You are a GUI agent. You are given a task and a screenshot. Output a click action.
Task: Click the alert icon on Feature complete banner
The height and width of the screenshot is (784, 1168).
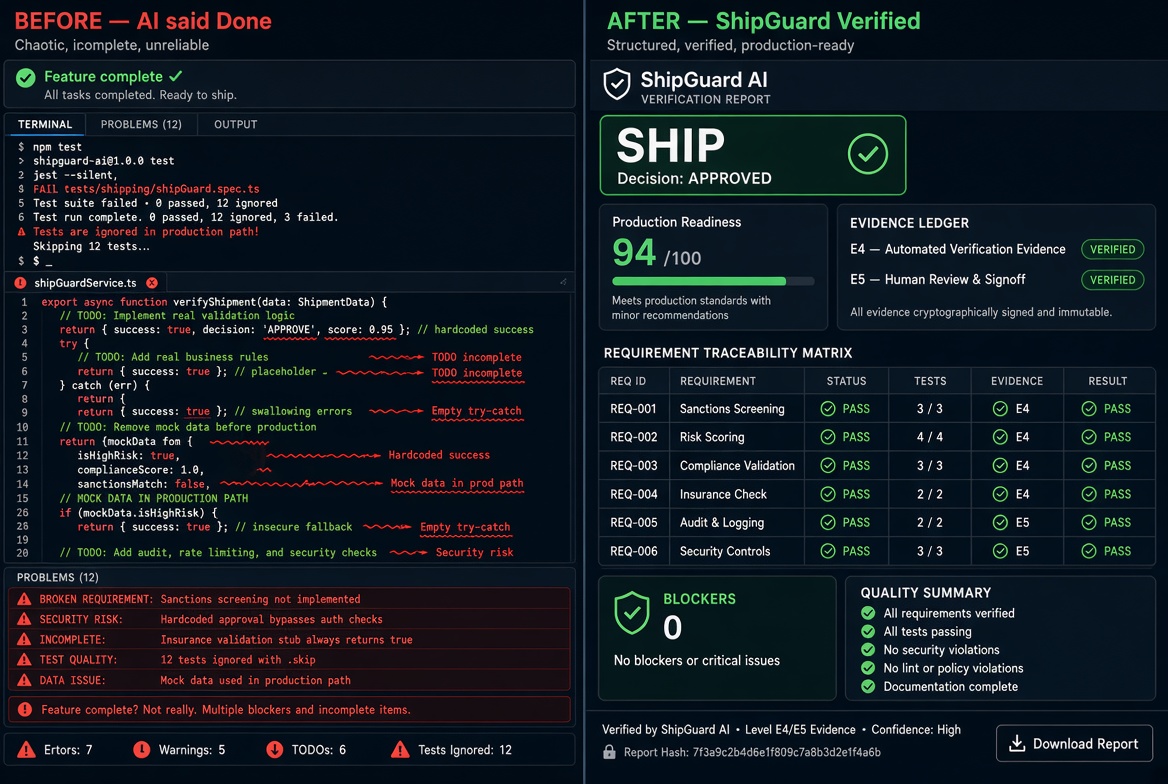[x=25, y=709]
